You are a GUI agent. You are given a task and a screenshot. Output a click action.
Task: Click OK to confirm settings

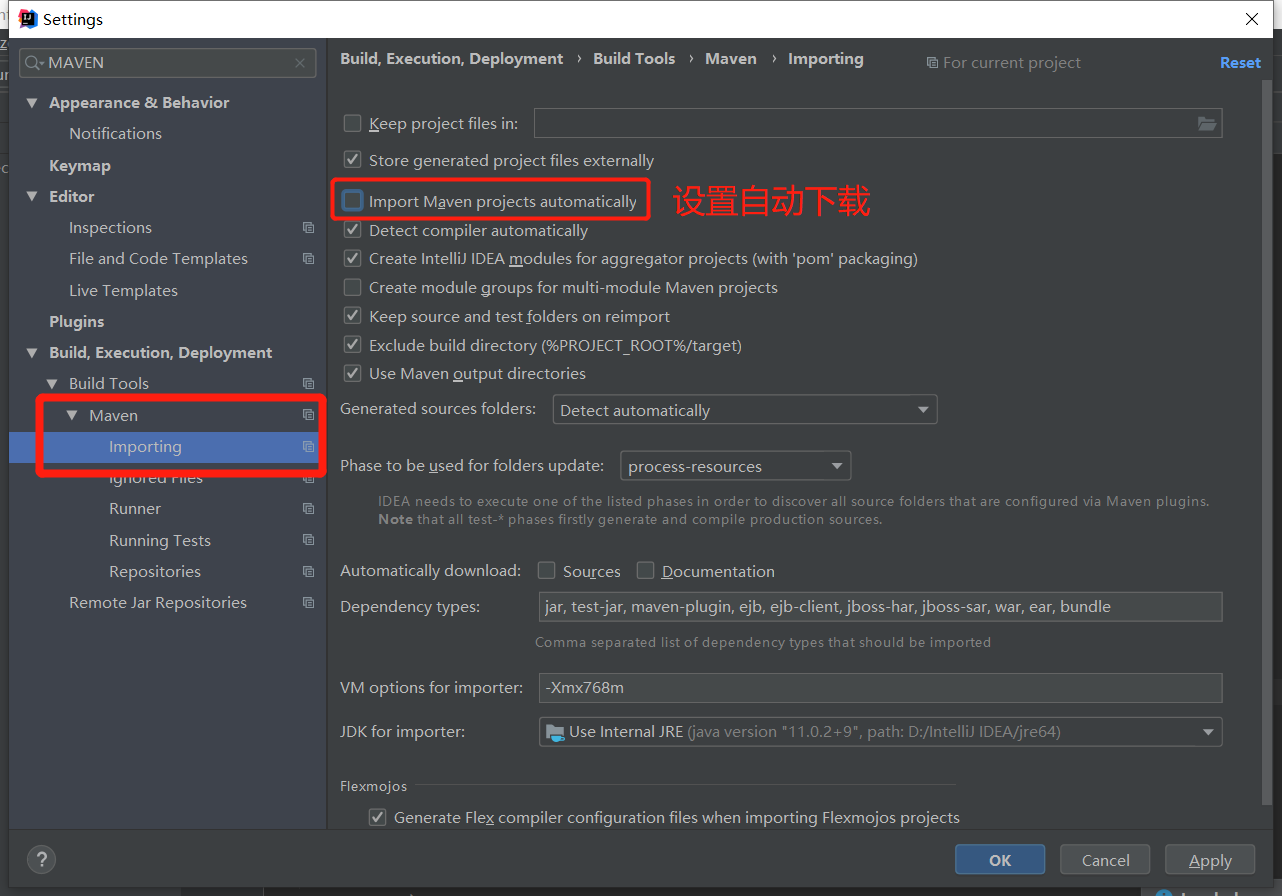click(x=1000, y=860)
